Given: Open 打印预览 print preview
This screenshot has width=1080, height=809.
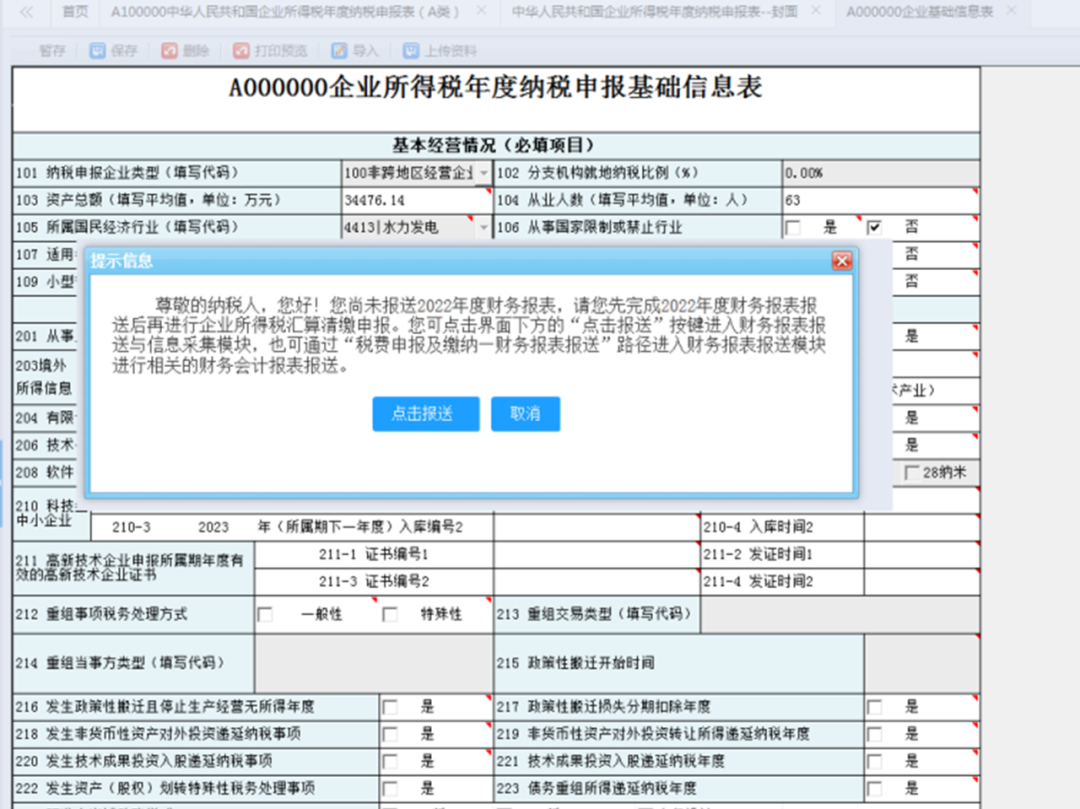Looking at the screenshot, I should [270, 51].
